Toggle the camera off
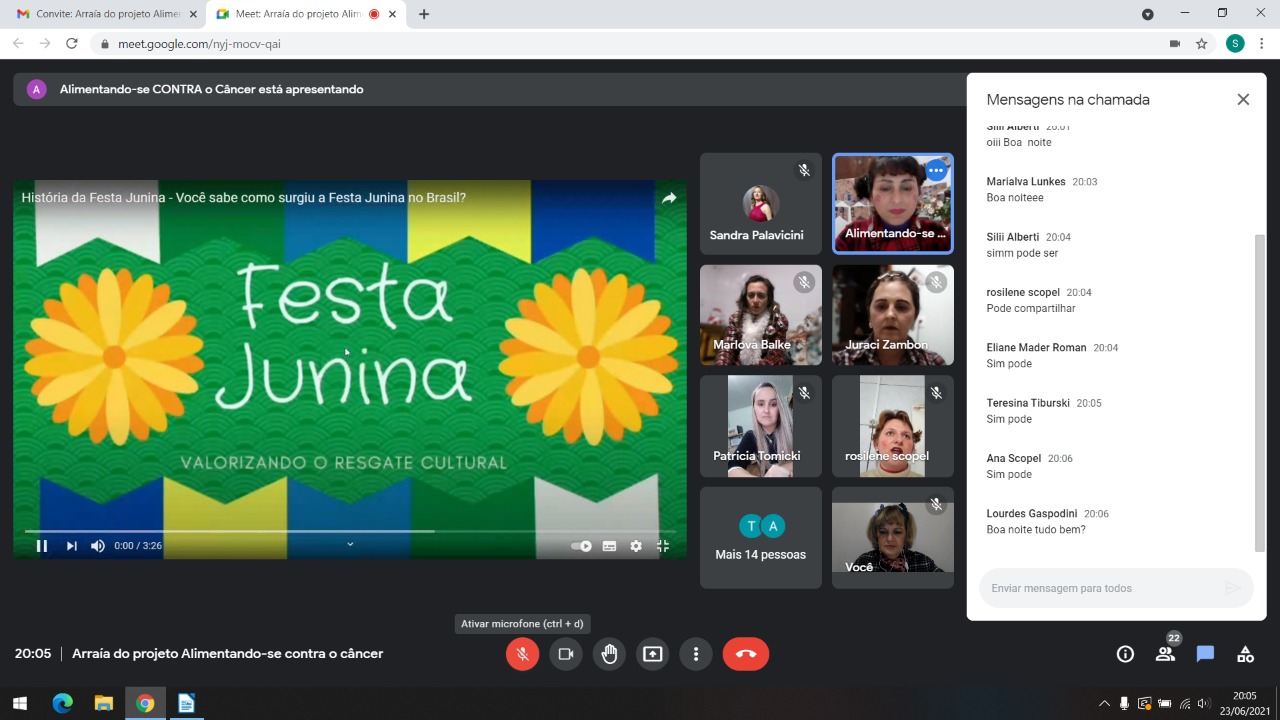1280x720 pixels. 565,654
